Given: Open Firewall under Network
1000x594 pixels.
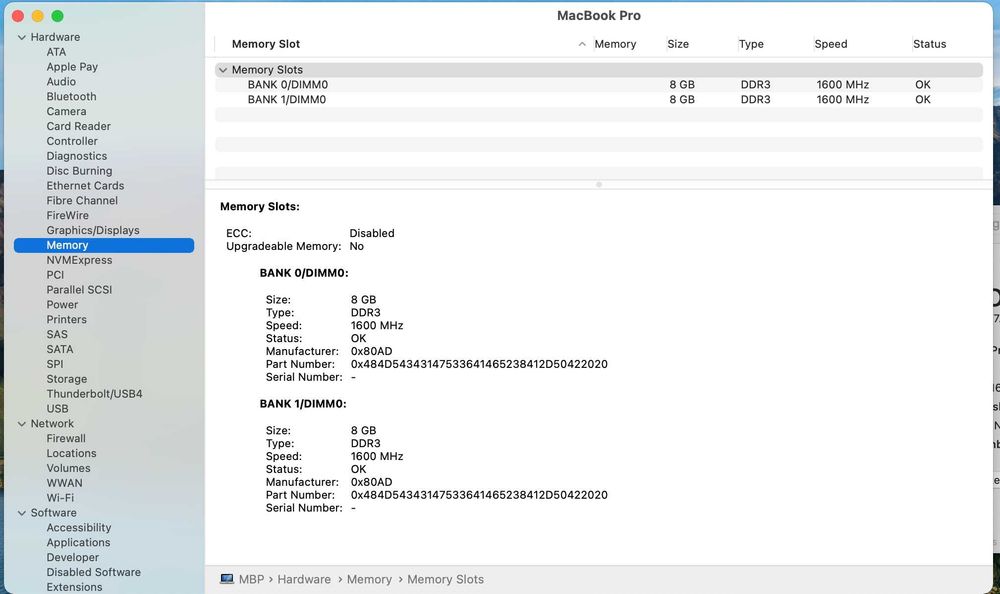Looking at the screenshot, I should (x=66, y=438).
